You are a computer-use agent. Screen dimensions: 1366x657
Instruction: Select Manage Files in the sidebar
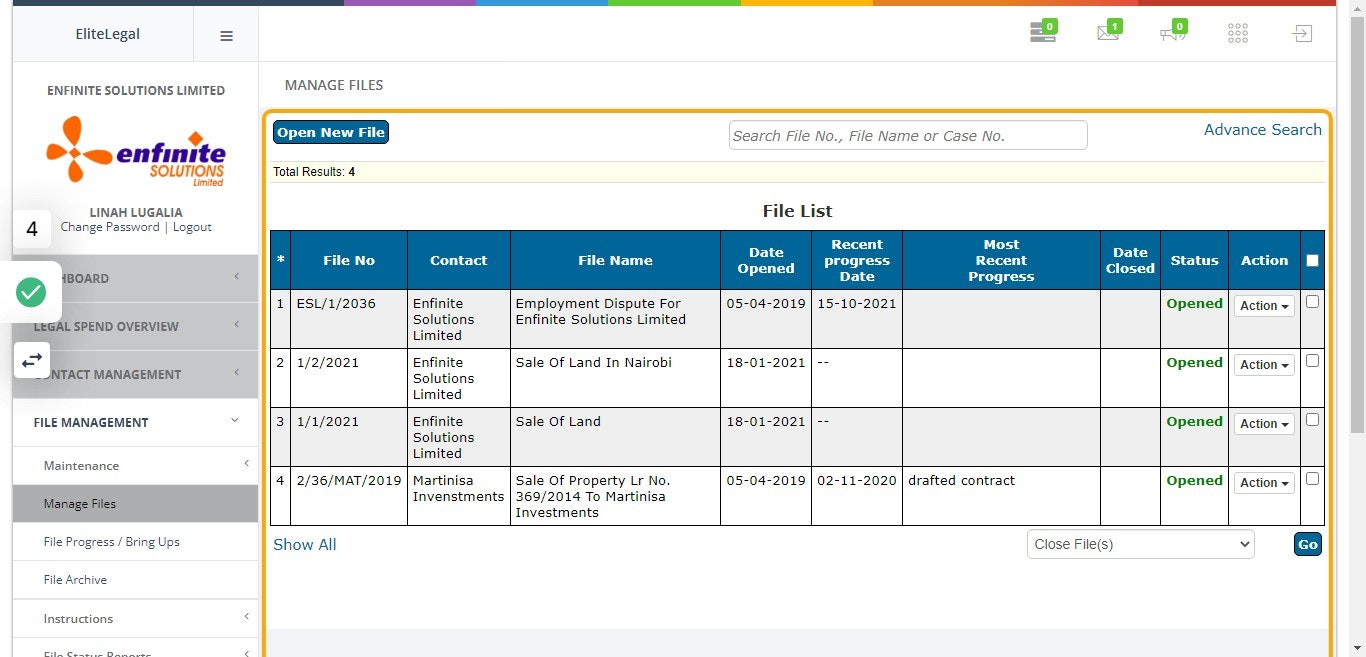pos(135,504)
